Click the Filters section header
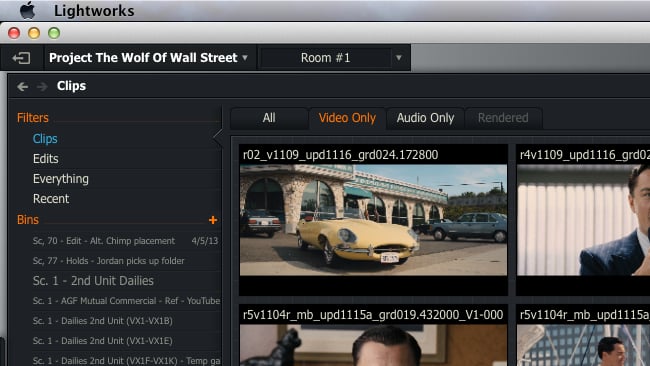This screenshot has width=650, height=366. tap(33, 118)
